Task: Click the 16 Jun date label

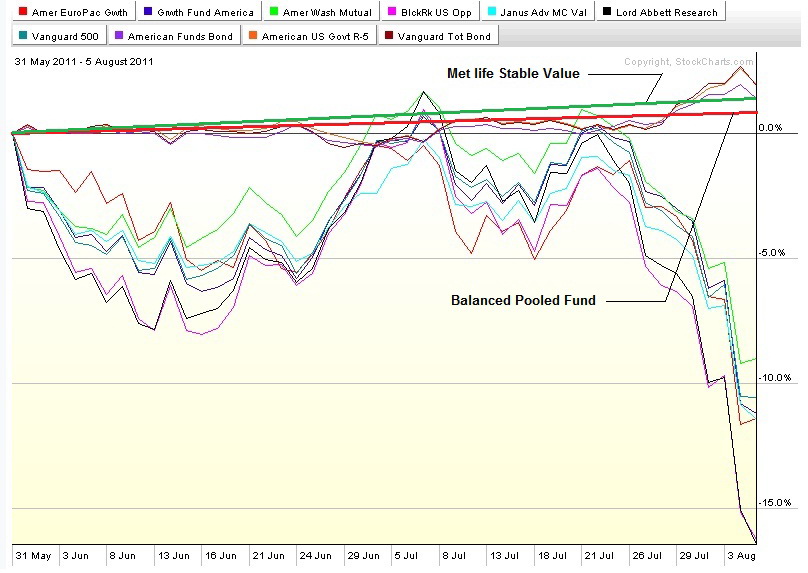Action: click(221, 556)
